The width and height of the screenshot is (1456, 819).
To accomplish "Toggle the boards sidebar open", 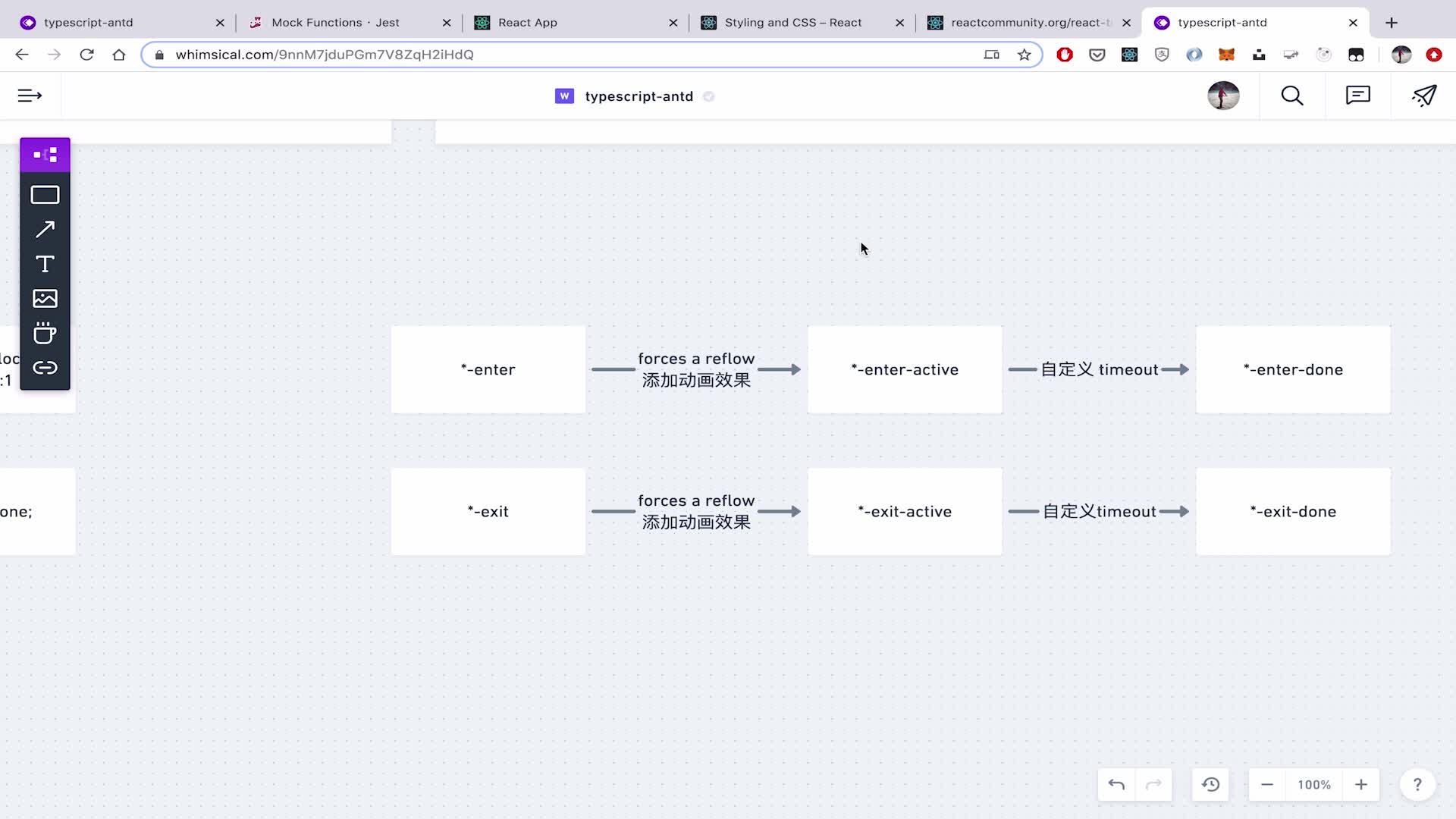I will pos(29,96).
